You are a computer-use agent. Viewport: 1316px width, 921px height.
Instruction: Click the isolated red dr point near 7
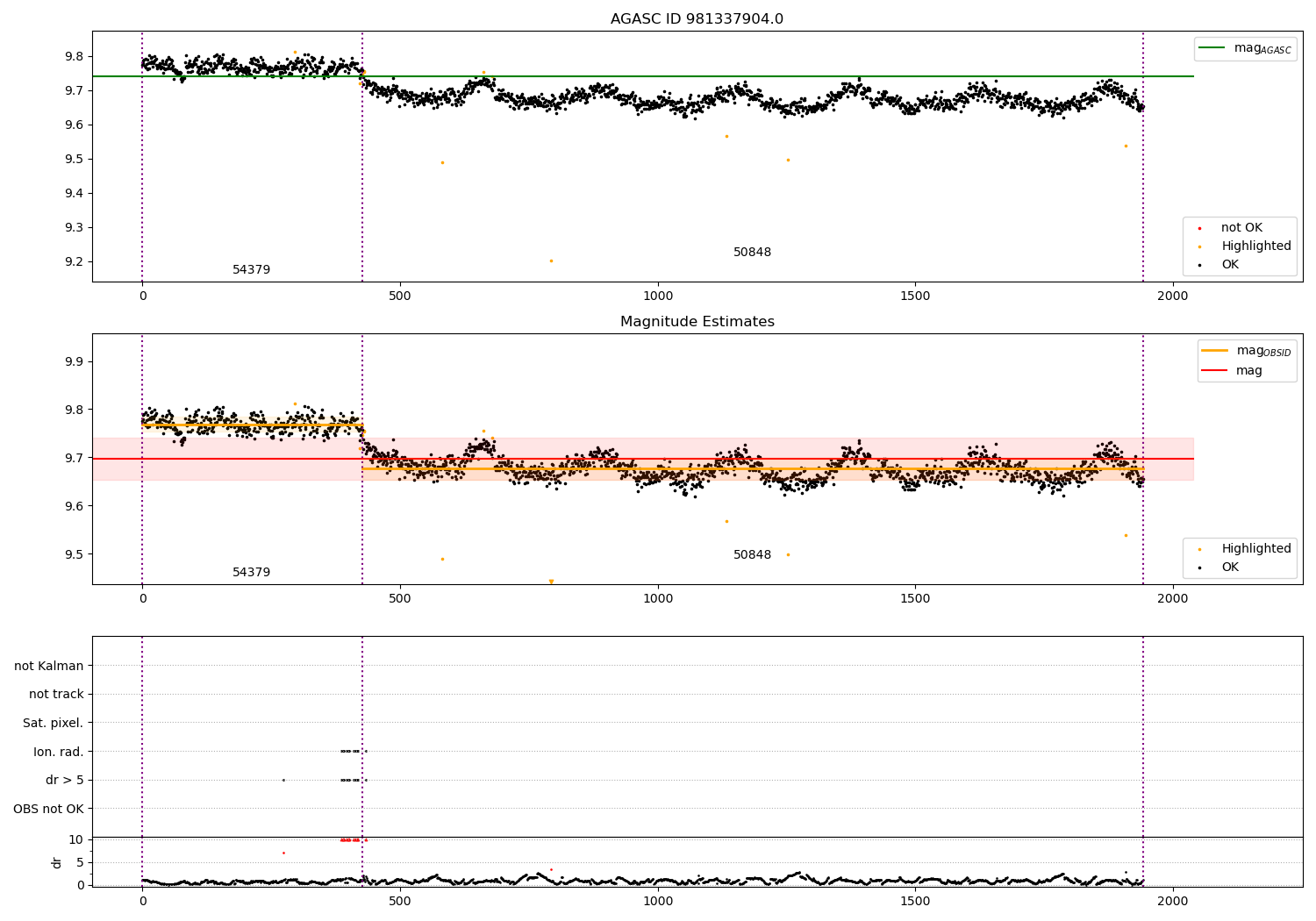pos(283,853)
